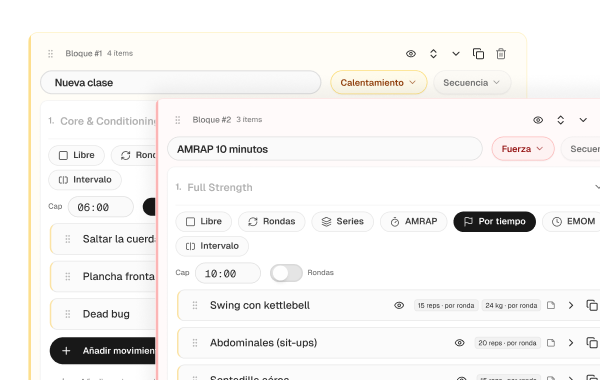
Task: Open the Secuencia dropdown in Bloque #1
Action: tap(472, 82)
